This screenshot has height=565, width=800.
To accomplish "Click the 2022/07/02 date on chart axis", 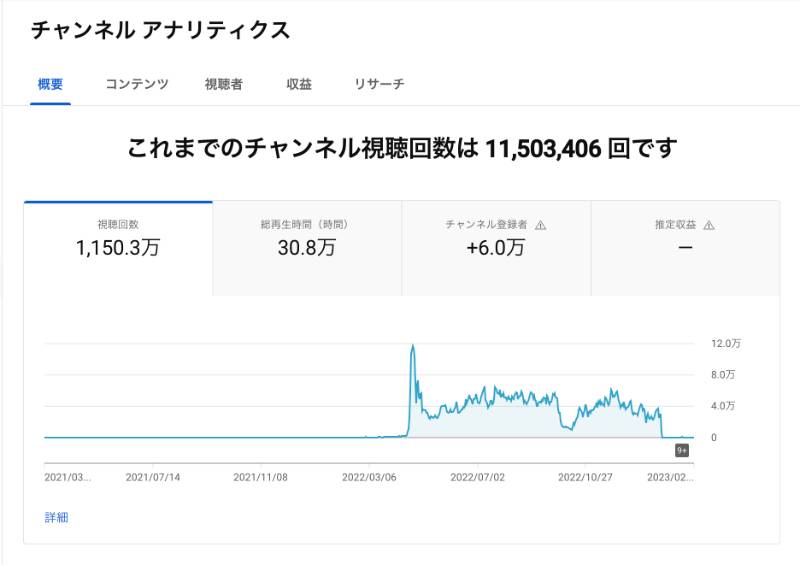I will pyautogui.click(x=478, y=477).
